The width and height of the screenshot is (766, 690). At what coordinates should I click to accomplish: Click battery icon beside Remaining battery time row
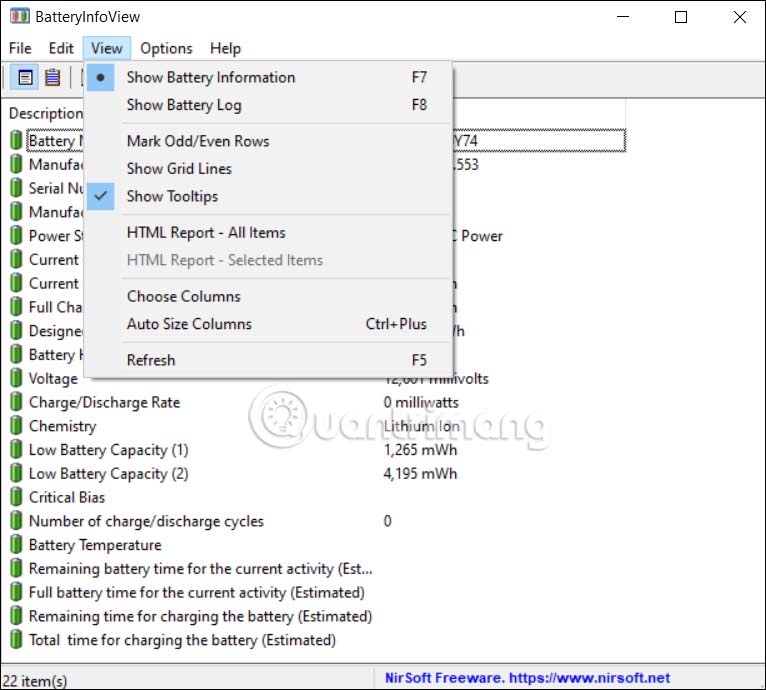coord(16,568)
